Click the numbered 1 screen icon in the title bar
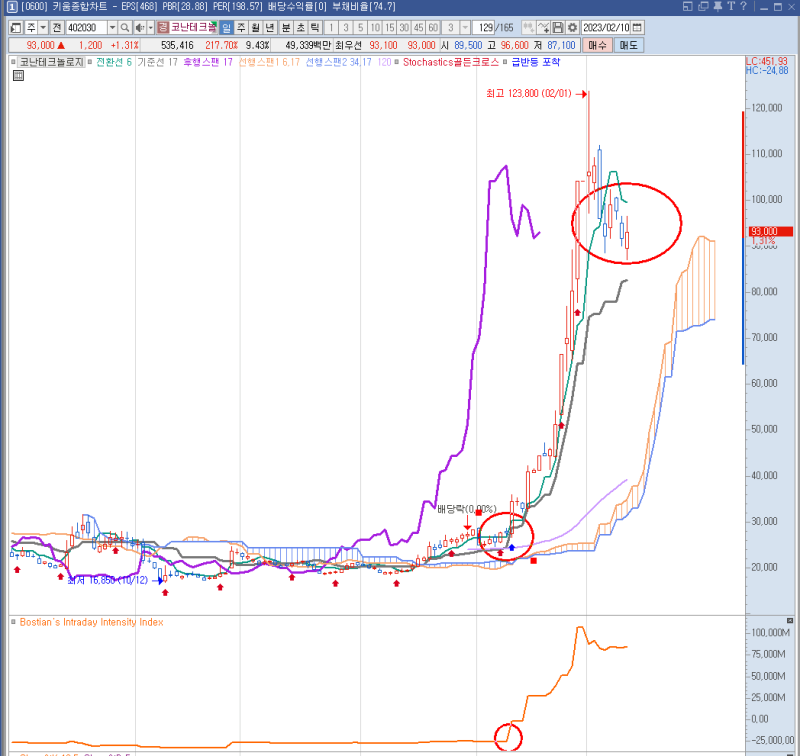 pos(11,7)
